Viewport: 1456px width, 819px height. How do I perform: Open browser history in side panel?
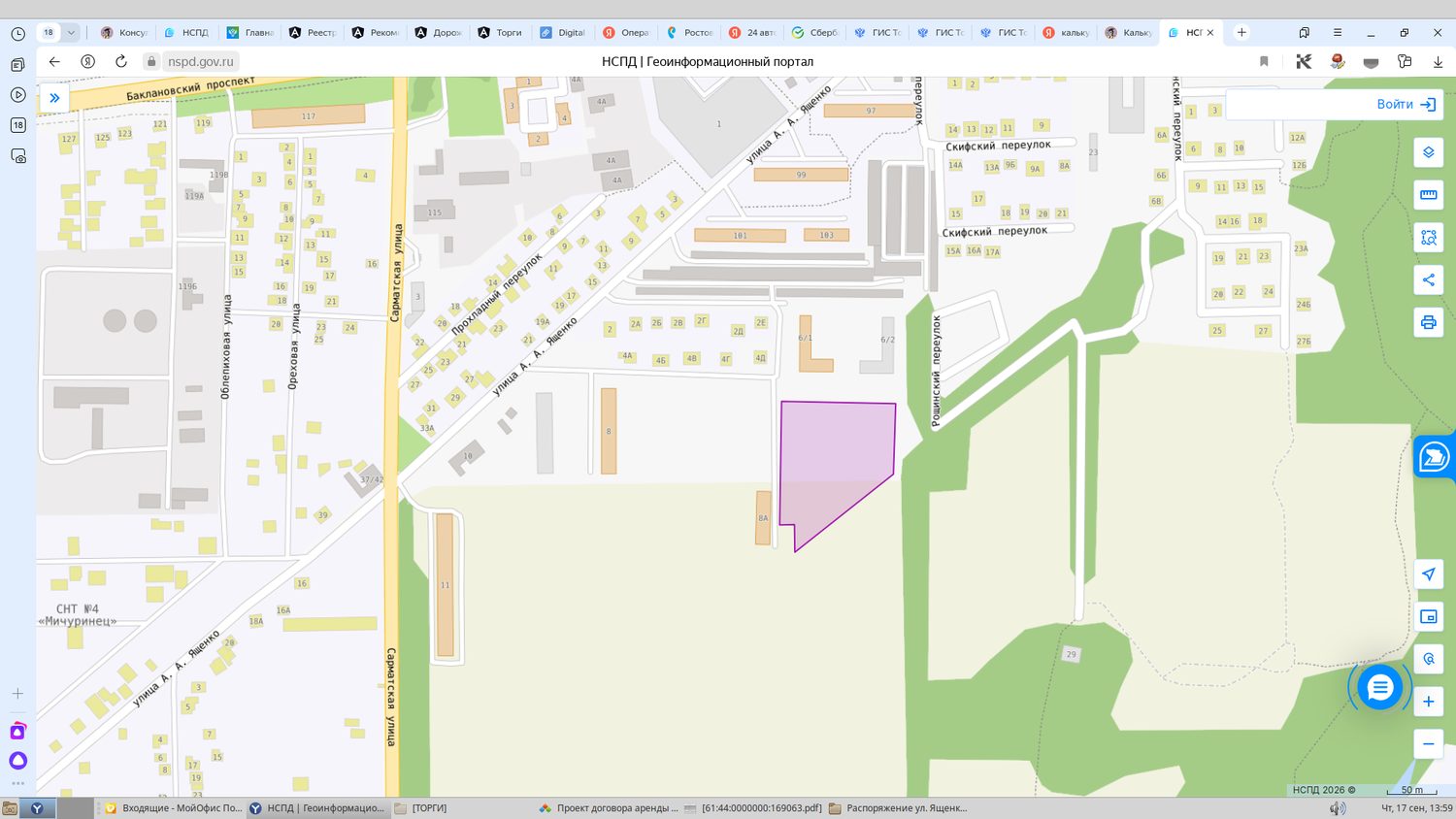click(x=17, y=34)
